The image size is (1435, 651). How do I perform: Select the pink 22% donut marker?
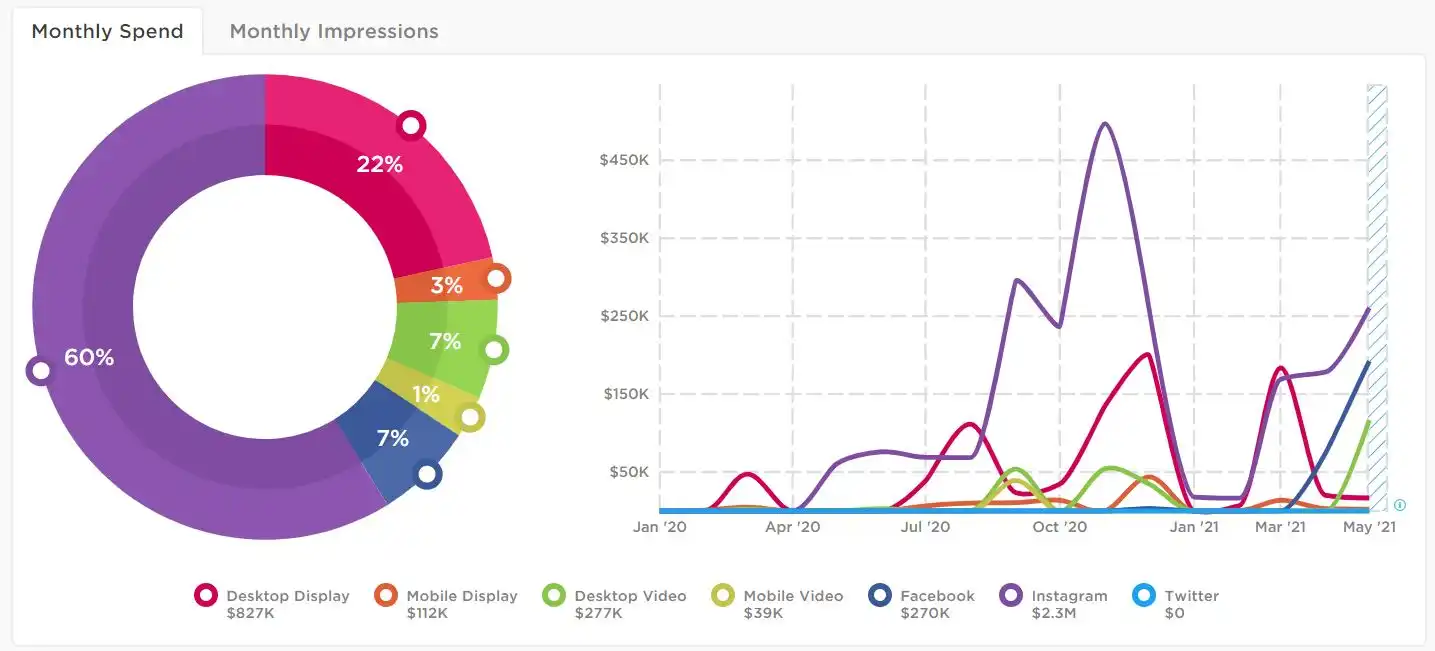click(410, 125)
